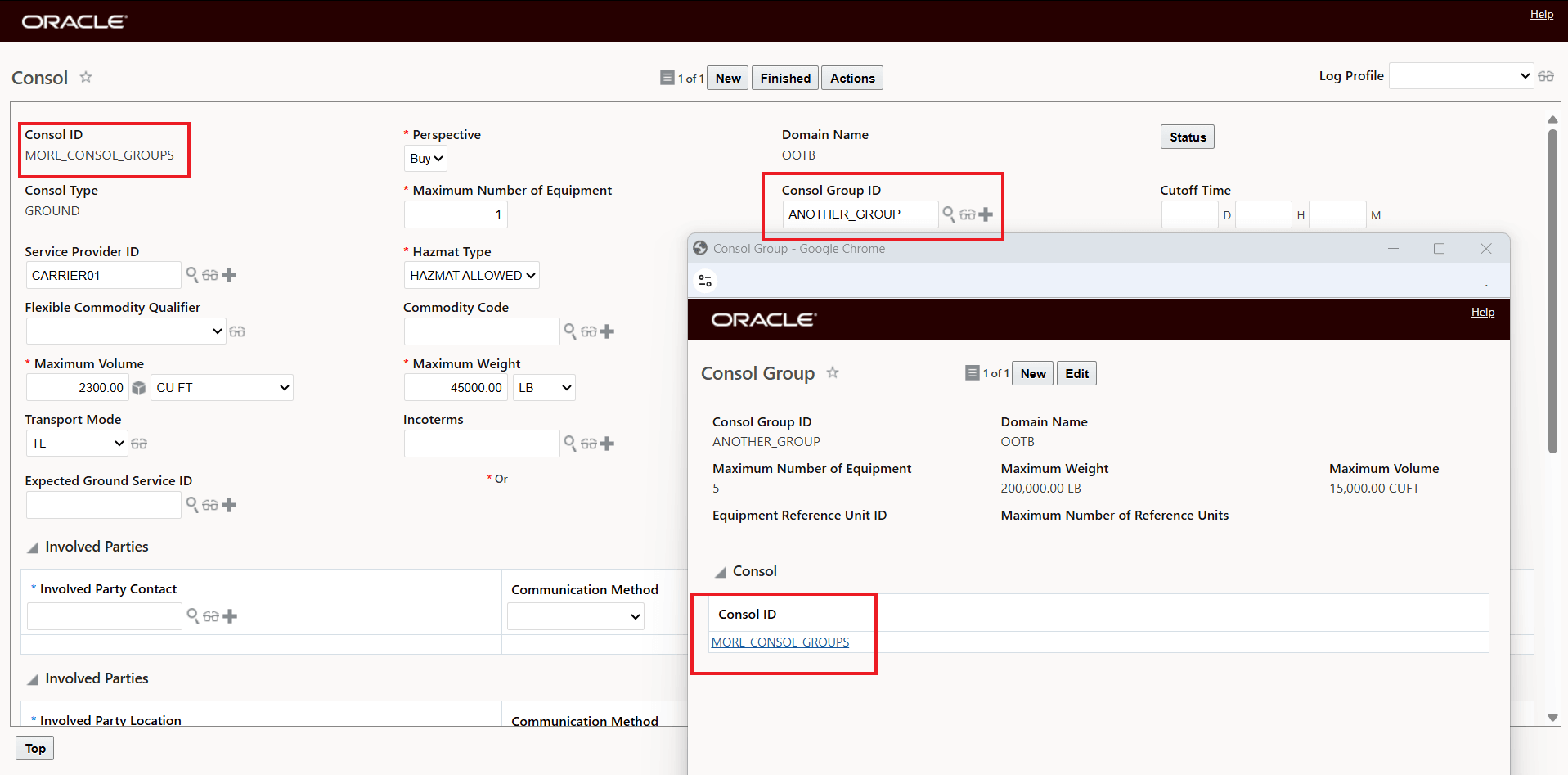
Task: Open the Perspective dropdown showing Buy
Action: coord(426,159)
